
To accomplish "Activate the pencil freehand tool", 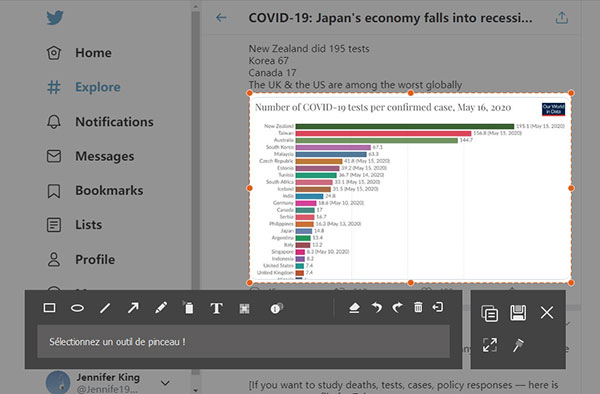I will click(x=161, y=308).
